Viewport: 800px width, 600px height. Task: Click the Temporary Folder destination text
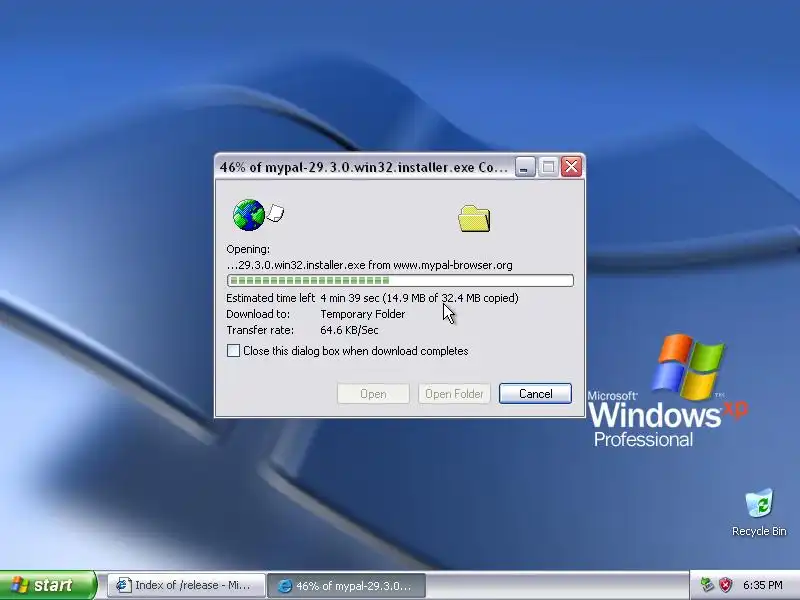[x=363, y=314]
